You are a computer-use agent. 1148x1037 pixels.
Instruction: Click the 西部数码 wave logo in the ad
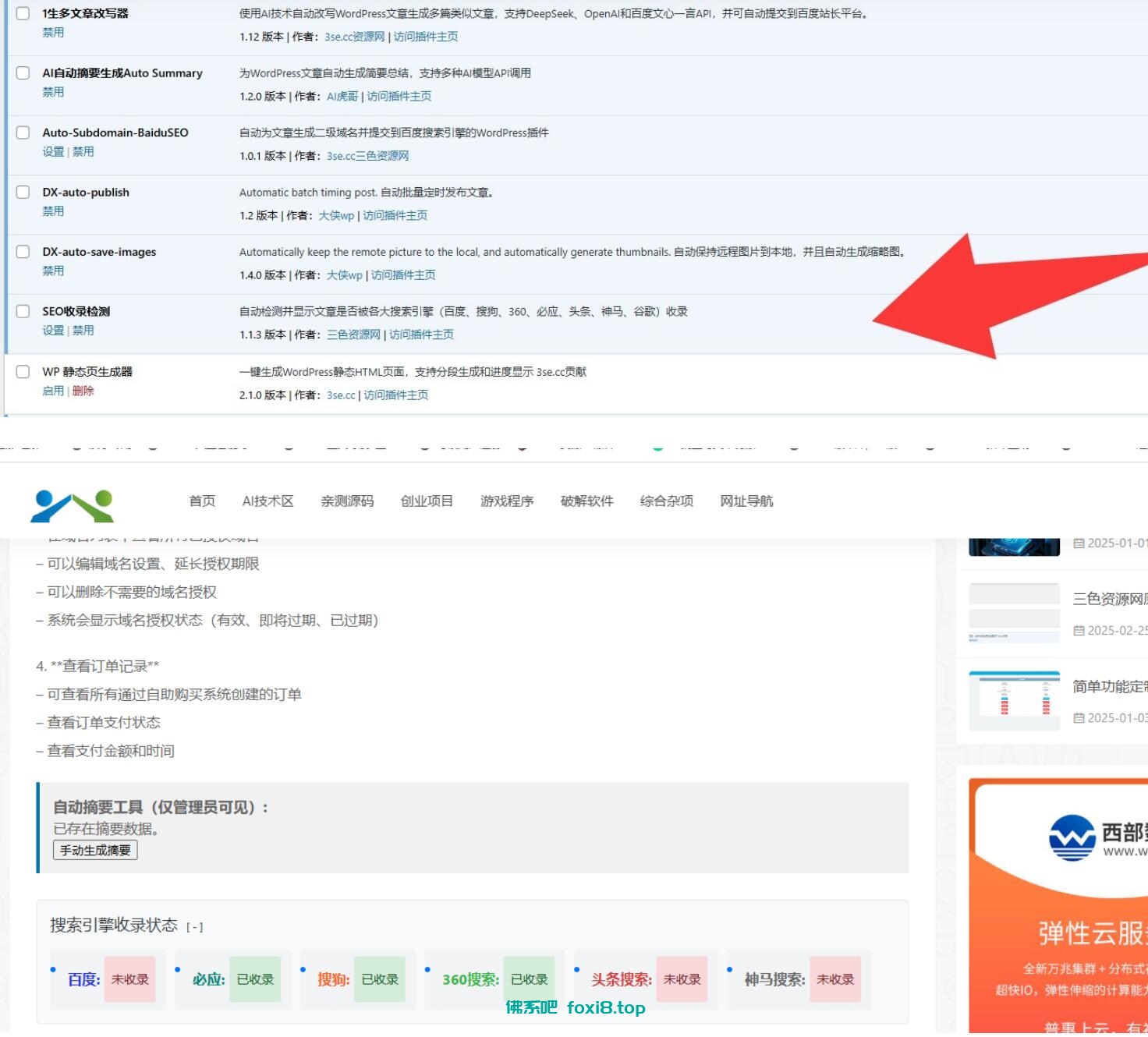tap(1072, 837)
